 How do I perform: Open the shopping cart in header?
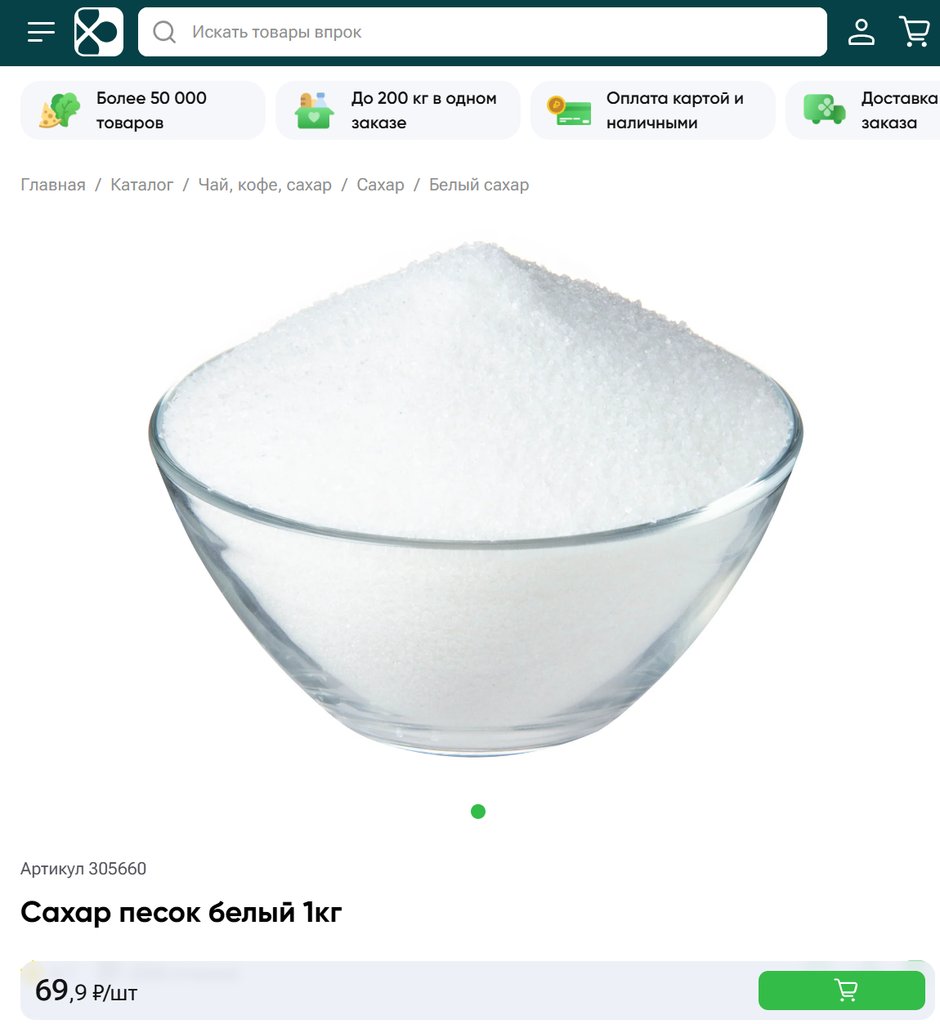[x=915, y=31]
